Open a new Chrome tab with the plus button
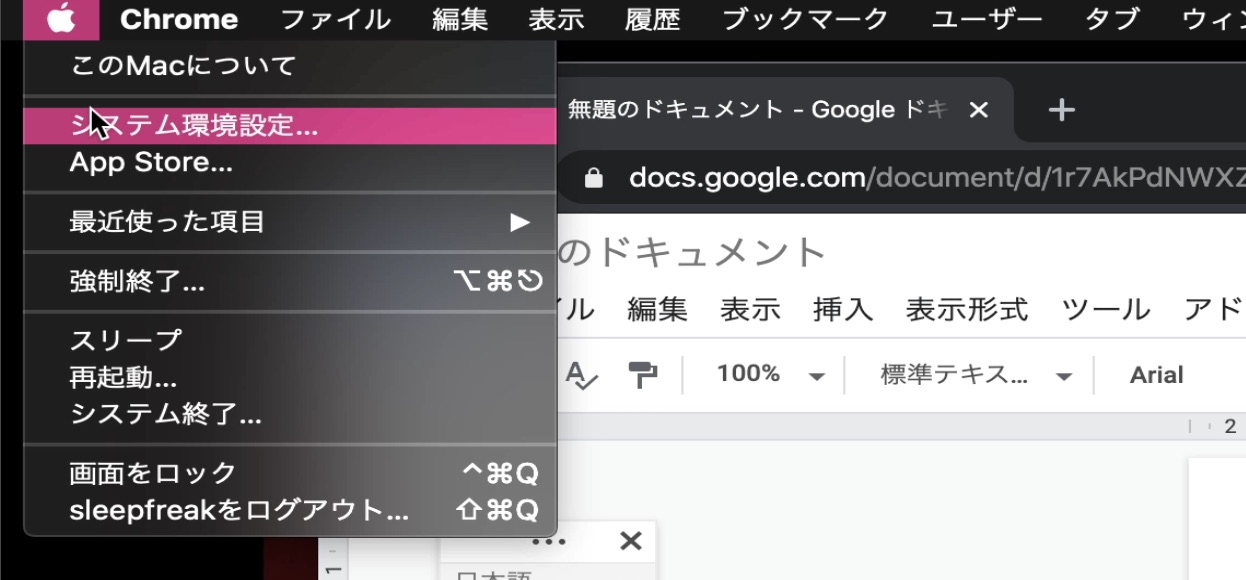The height and width of the screenshot is (580, 1246). tap(1061, 110)
